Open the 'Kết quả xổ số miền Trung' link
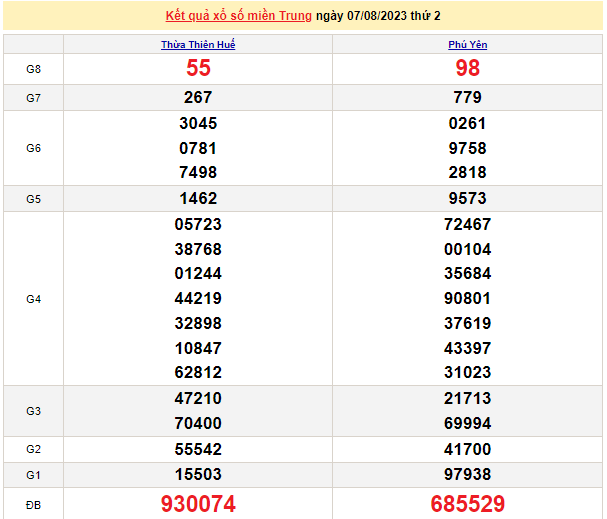 tap(239, 16)
